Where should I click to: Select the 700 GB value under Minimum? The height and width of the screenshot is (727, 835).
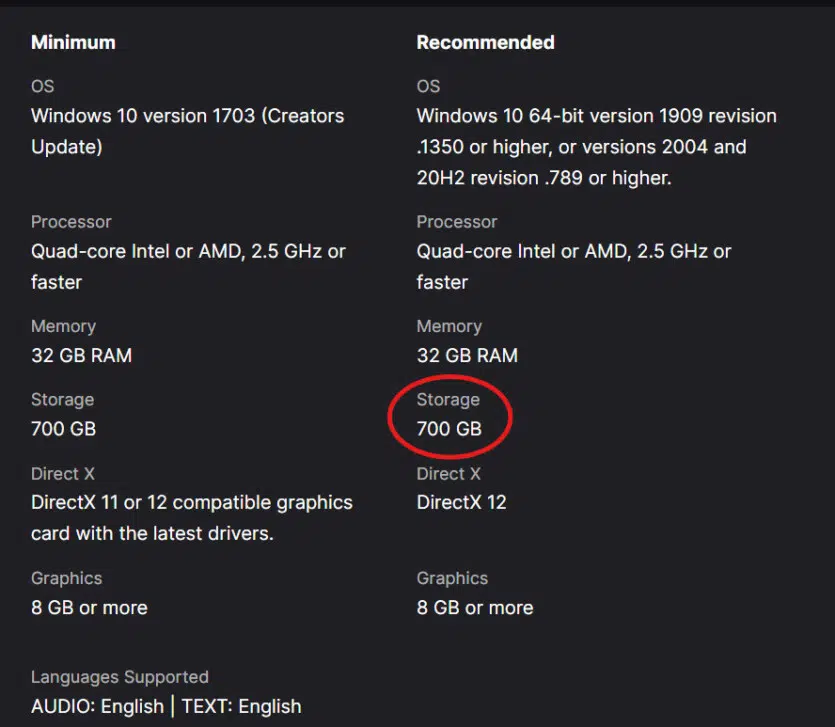pos(63,430)
